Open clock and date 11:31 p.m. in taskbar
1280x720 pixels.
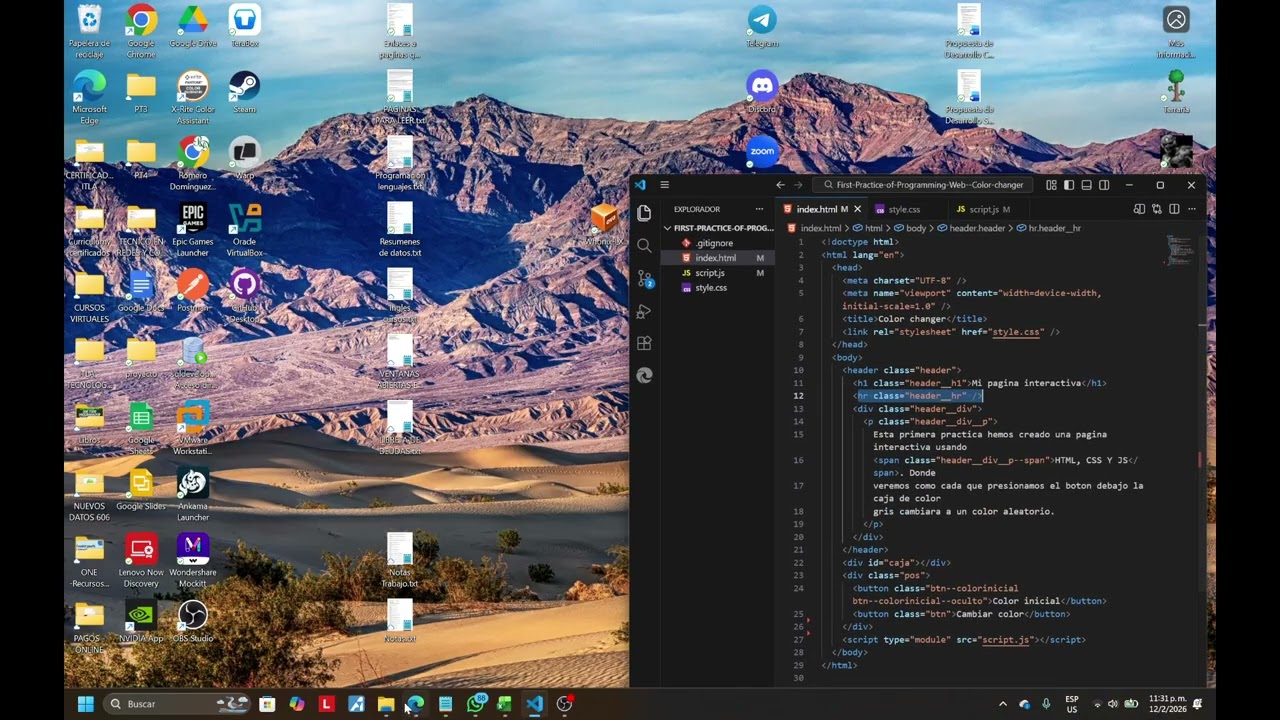pyautogui.click(x=1166, y=704)
